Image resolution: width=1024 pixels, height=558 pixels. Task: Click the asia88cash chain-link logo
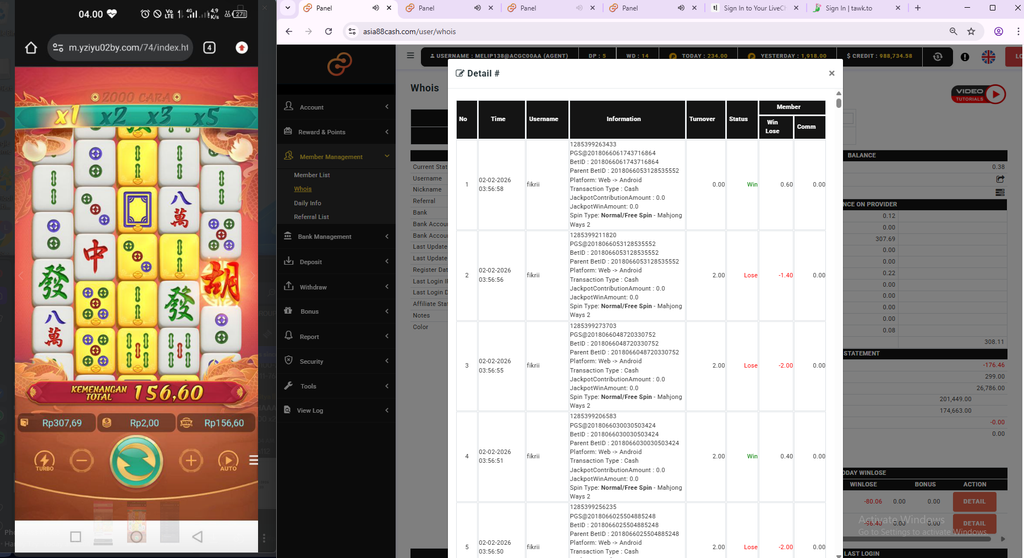[x=340, y=64]
